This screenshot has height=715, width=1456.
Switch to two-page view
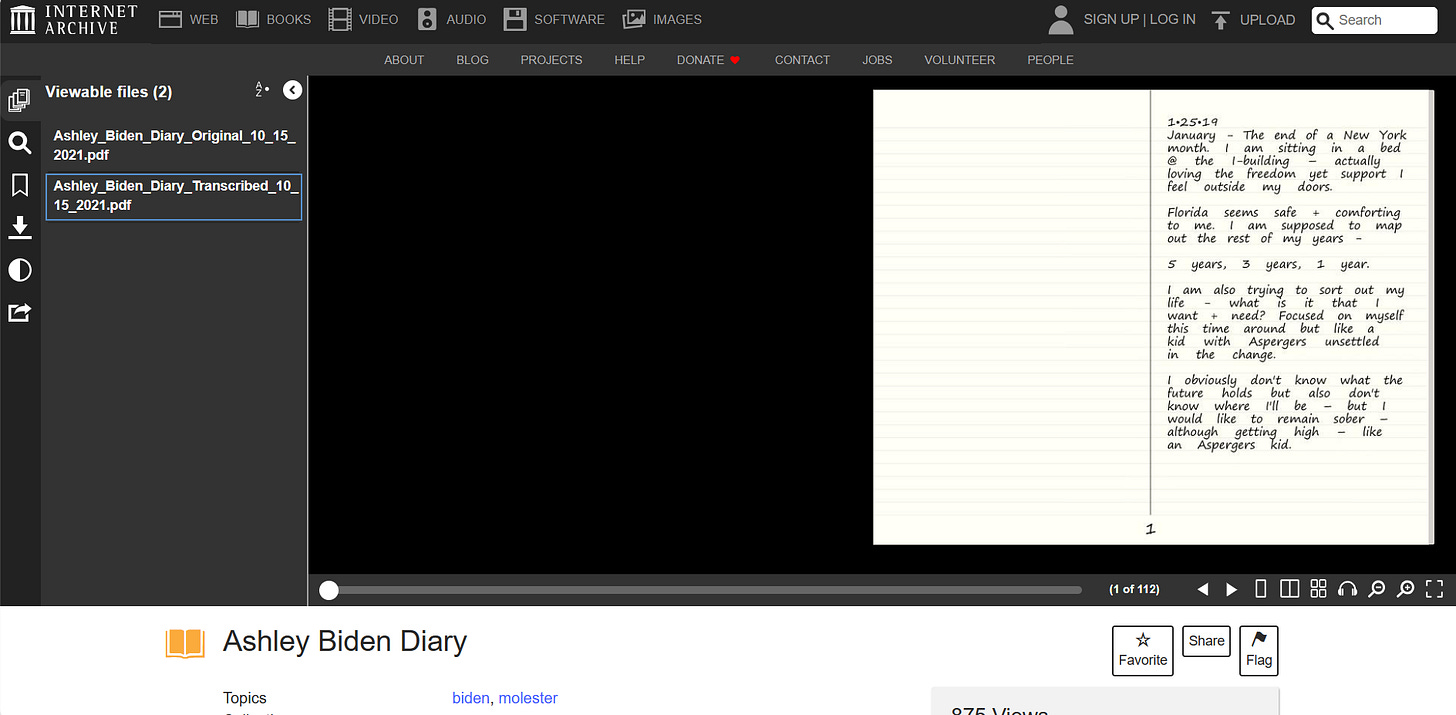pos(1289,589)
